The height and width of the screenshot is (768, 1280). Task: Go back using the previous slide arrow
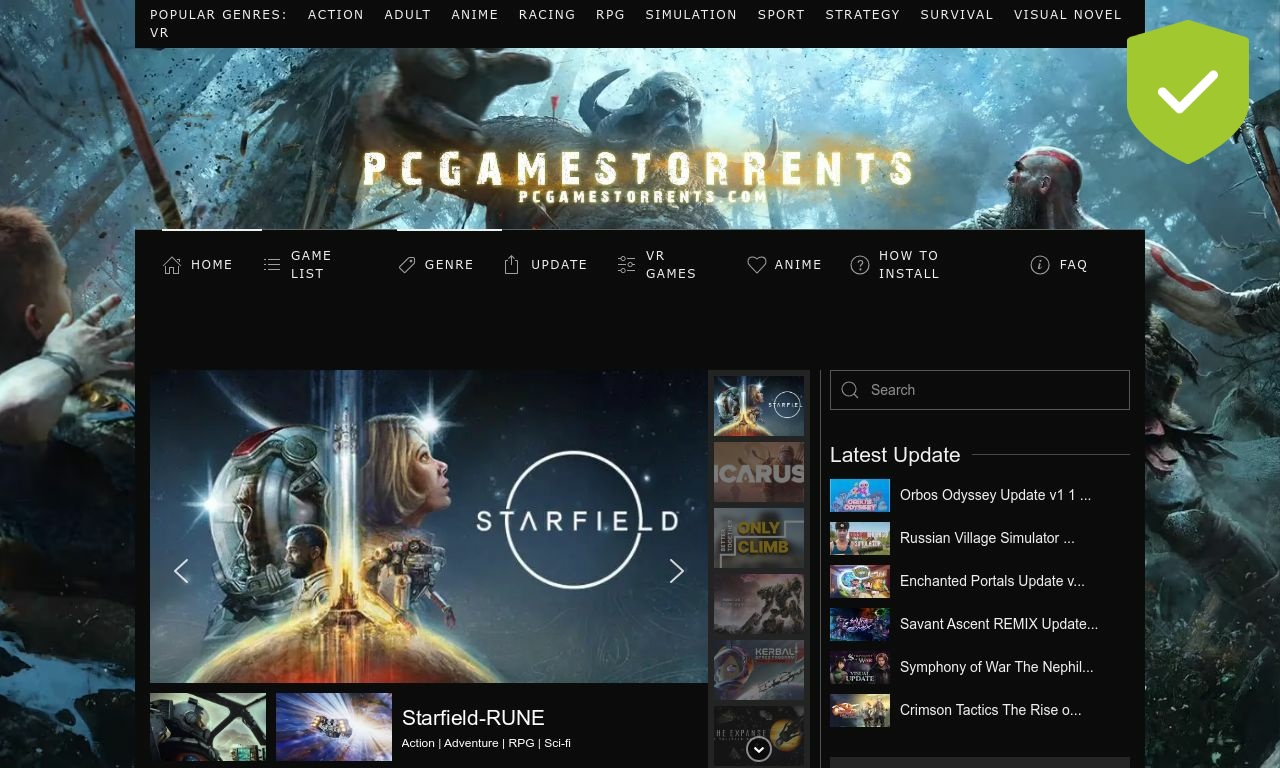(181, 571)
